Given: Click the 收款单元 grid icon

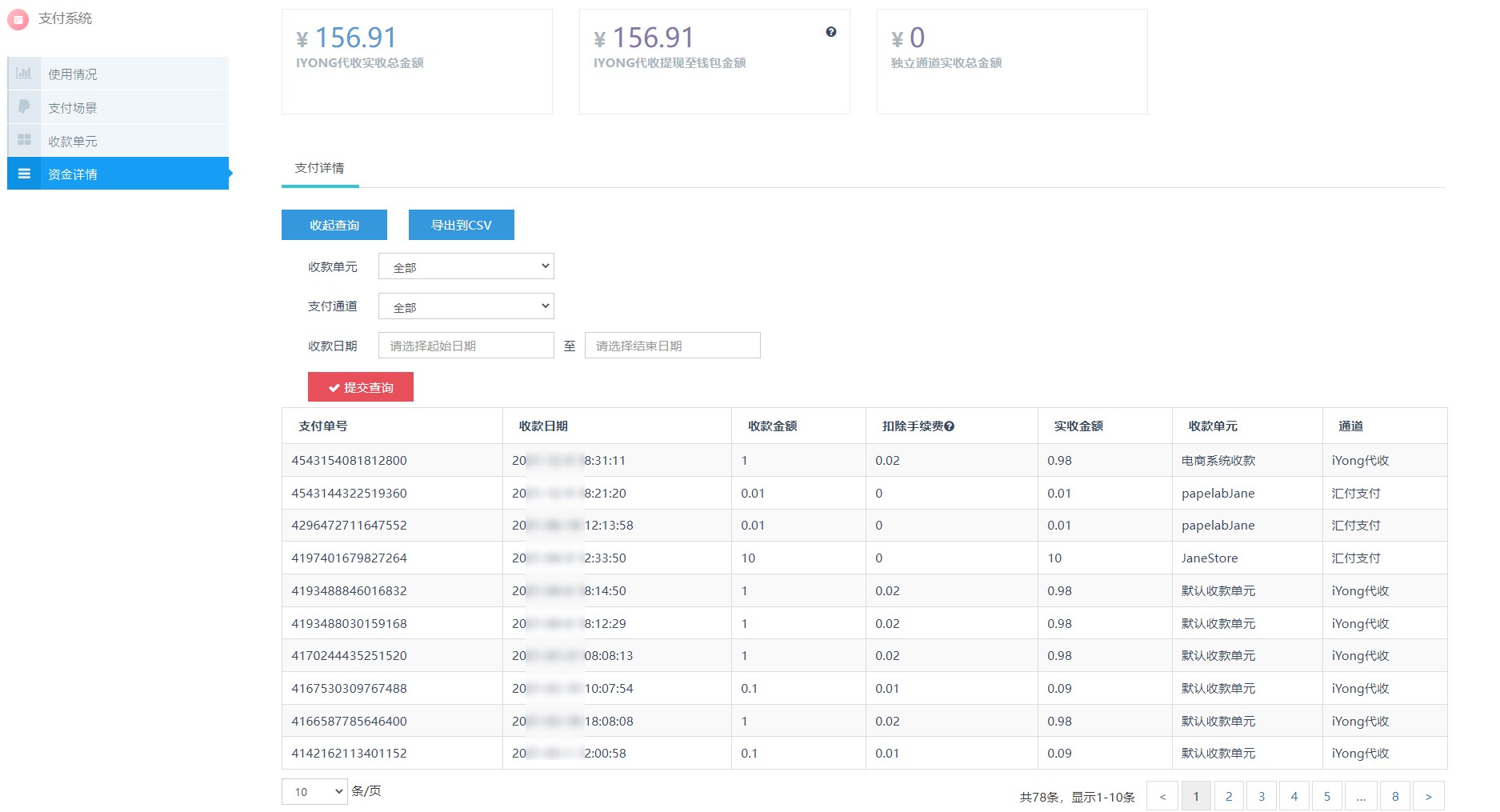Looking at the screenshot, I should pyautogui.click(x=24, y=140).
